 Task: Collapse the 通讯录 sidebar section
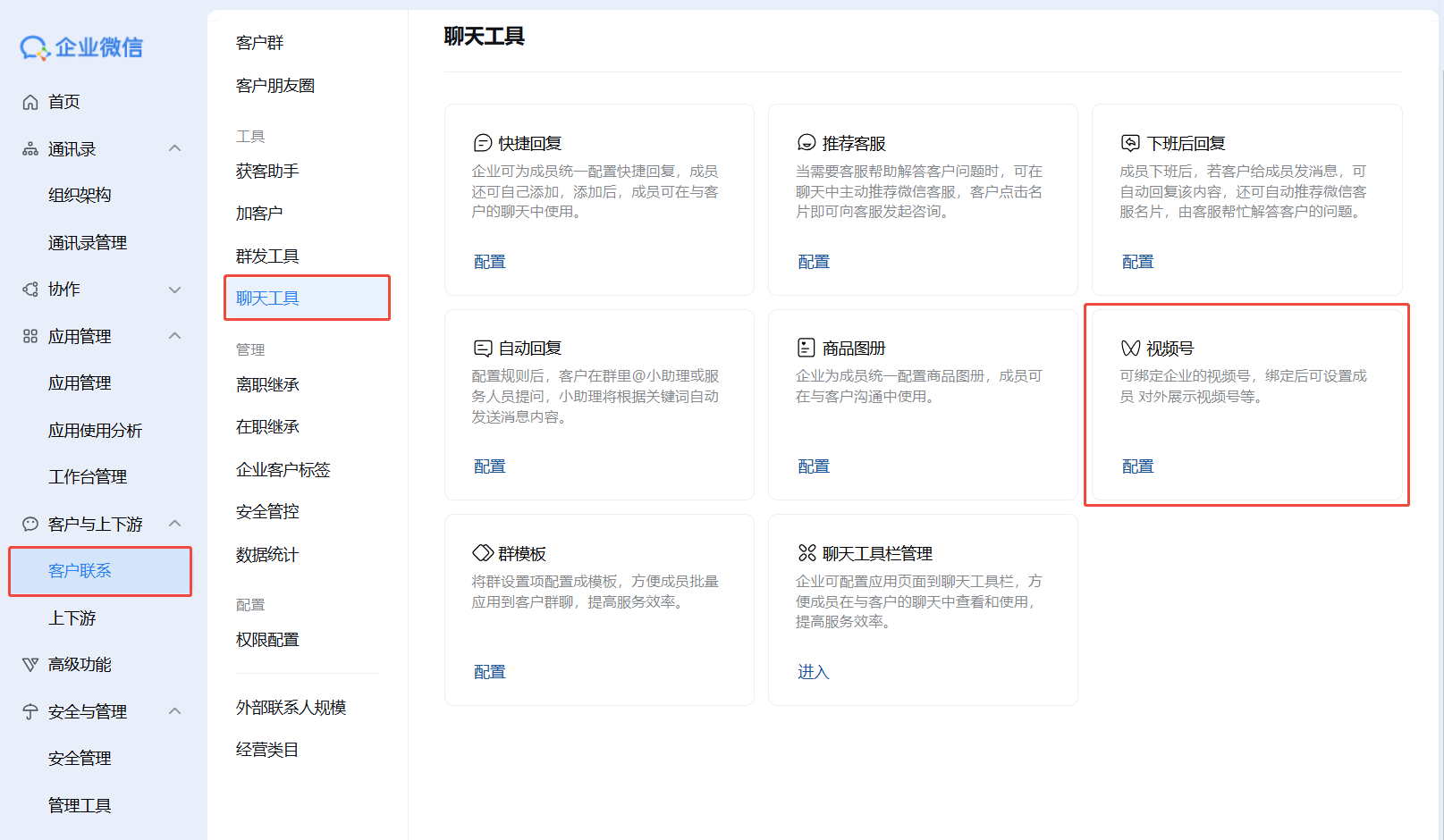pyautogui.click(x=175, y=148)
